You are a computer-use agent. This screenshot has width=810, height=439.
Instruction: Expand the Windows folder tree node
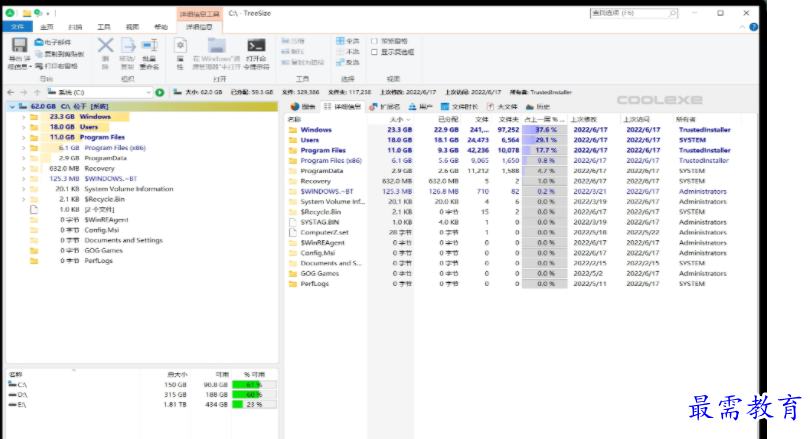coord(22,117)
